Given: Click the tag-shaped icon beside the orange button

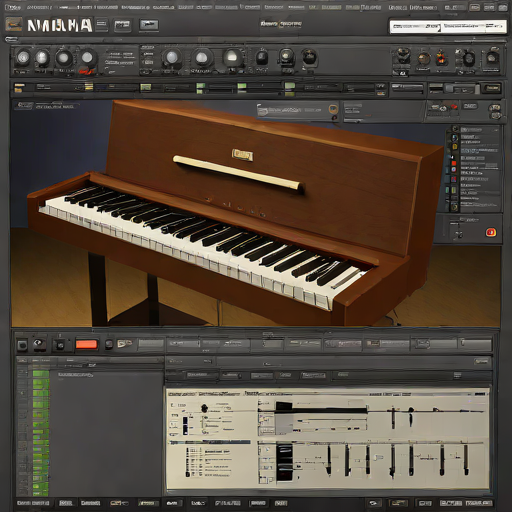Looking at the screenshot, I should 124,343.
